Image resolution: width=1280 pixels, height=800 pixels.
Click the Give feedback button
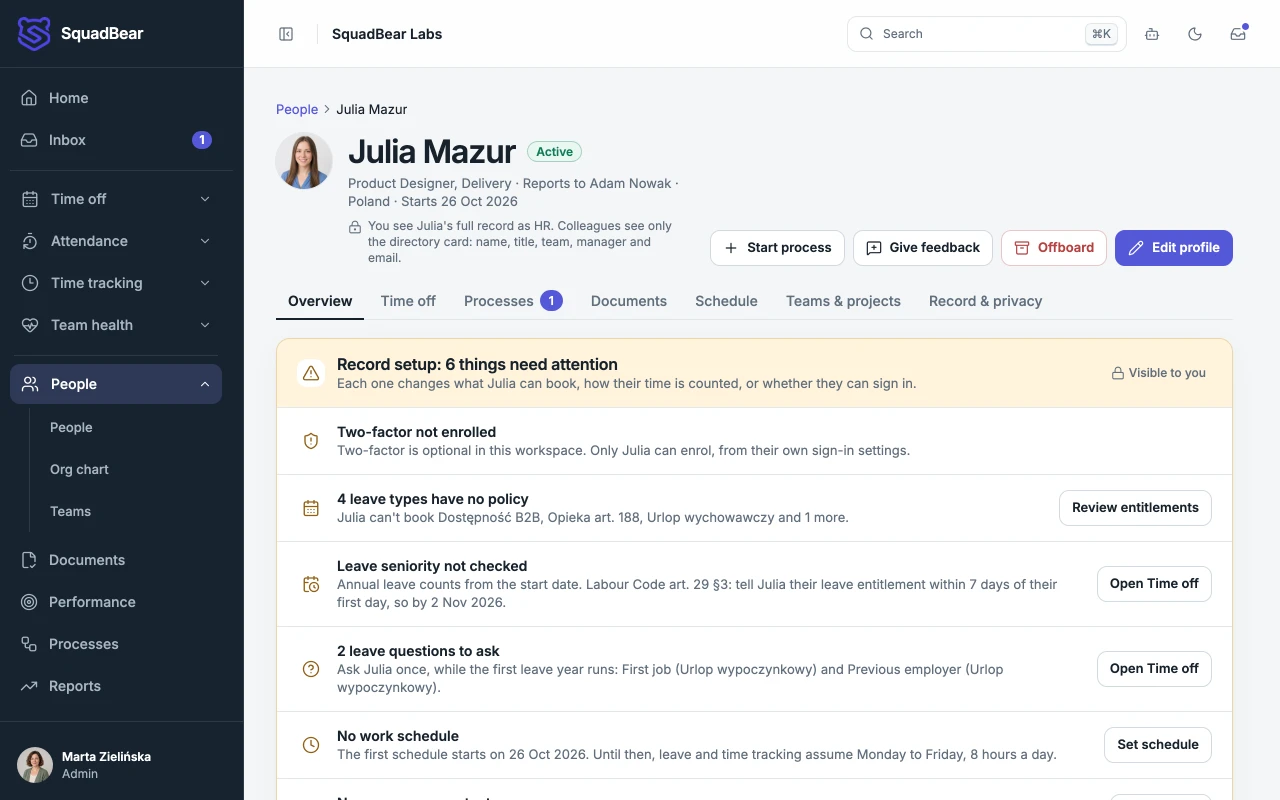[923, 248]
